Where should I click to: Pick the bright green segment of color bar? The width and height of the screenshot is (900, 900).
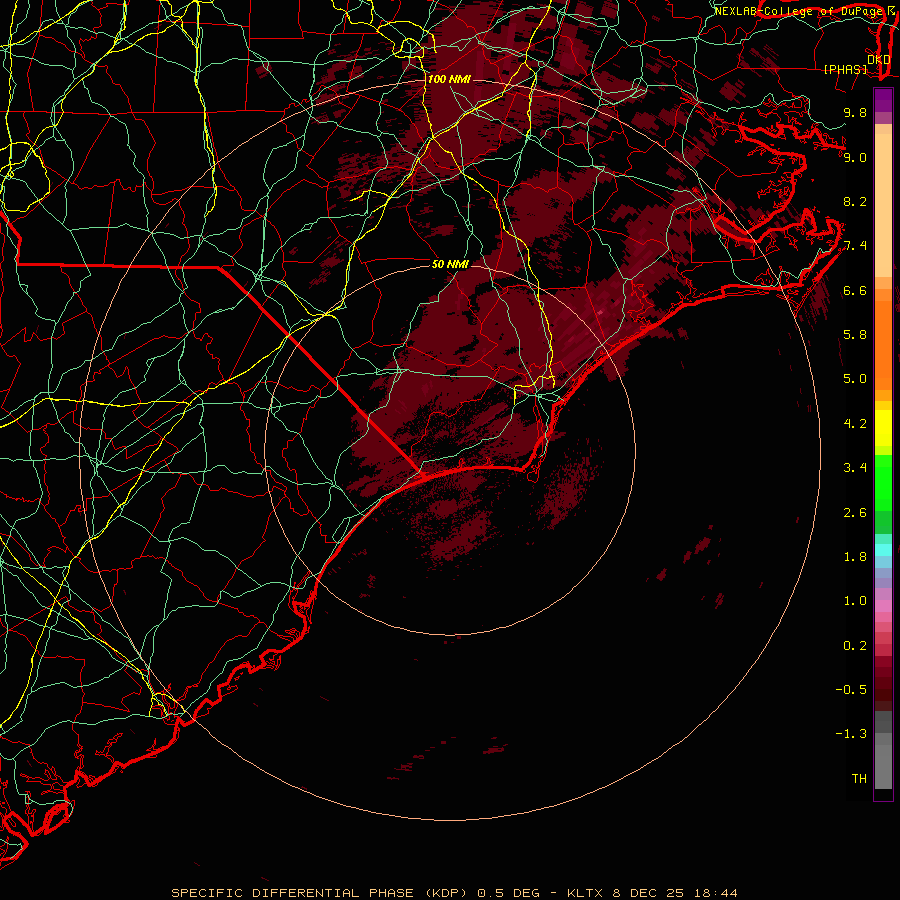pos(883,483)
